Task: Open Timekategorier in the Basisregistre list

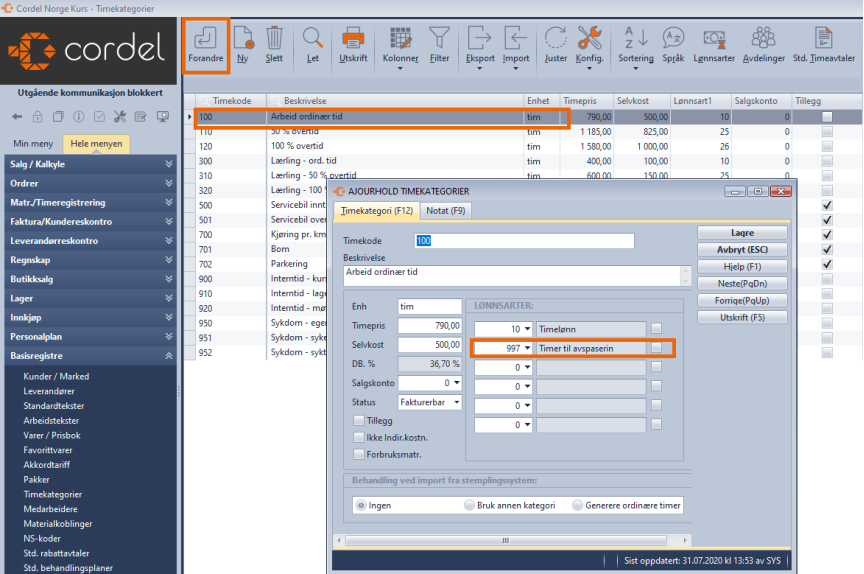Action: 52,494
